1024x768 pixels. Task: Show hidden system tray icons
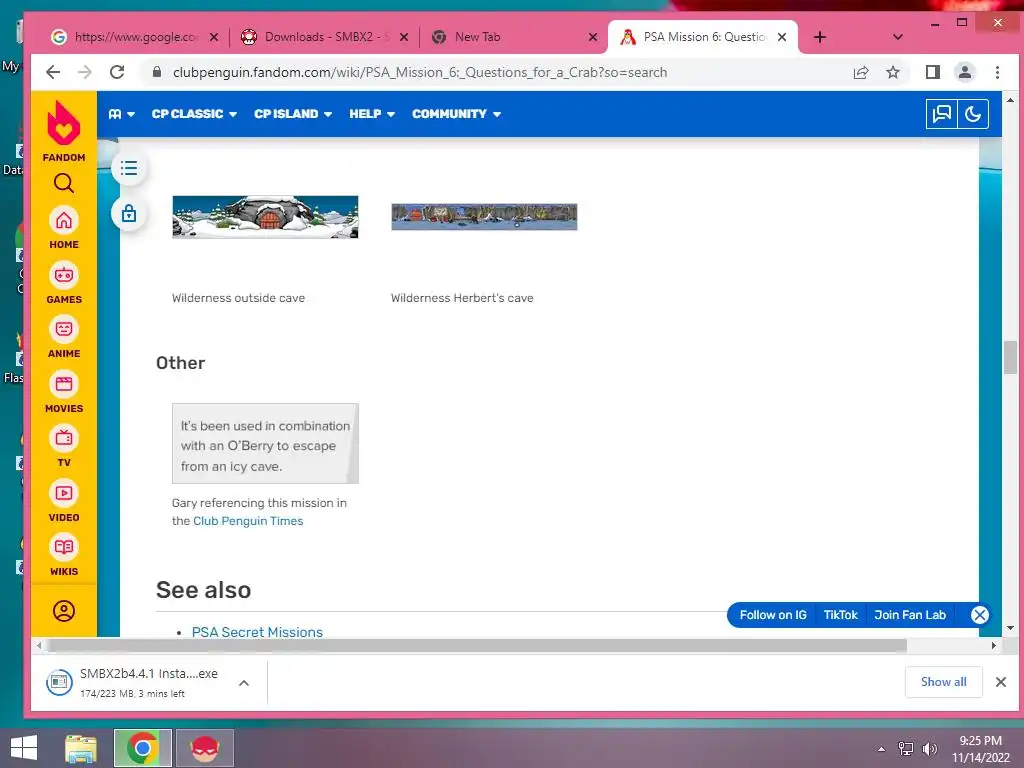[x=882, y=749]
